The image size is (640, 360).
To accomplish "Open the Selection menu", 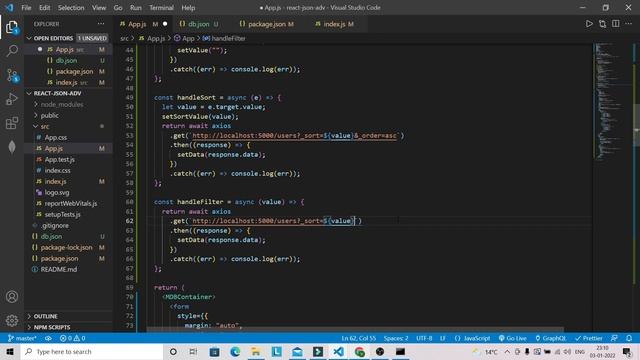I will 71,8.
